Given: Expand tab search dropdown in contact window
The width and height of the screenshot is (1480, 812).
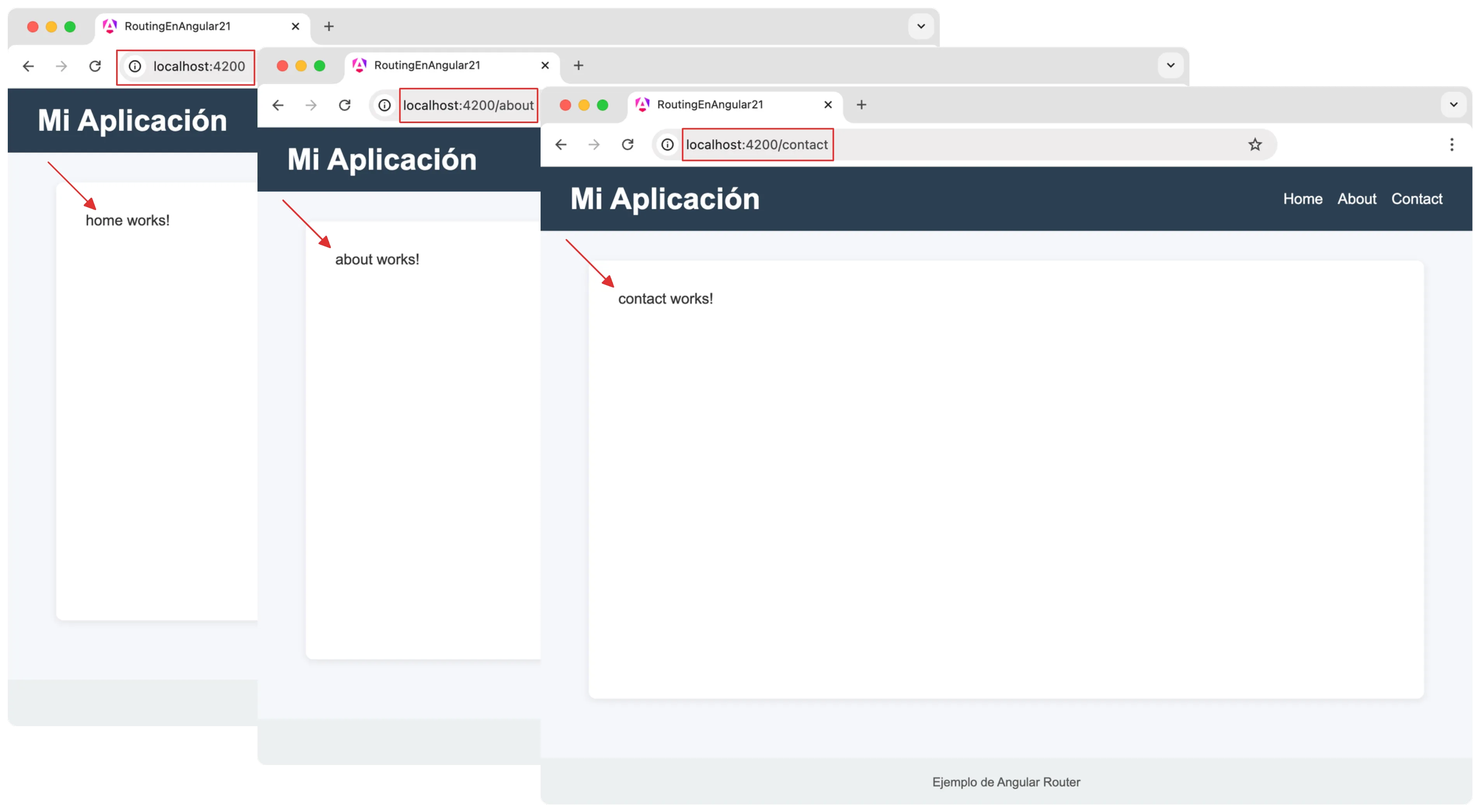Looking at the screenshot, I should [x=1454, y=104].
